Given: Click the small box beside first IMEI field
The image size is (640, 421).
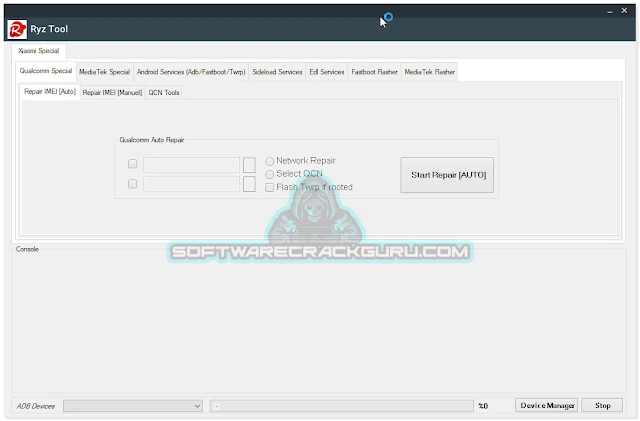Looking at the screenshot, I should point(249,165).
